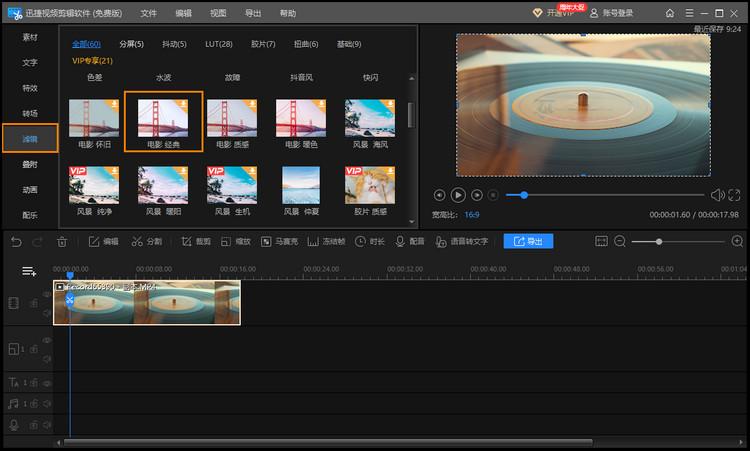Open 语音转文字 speech-to-text tool
The image size is (750, 451).
point(462,242)
